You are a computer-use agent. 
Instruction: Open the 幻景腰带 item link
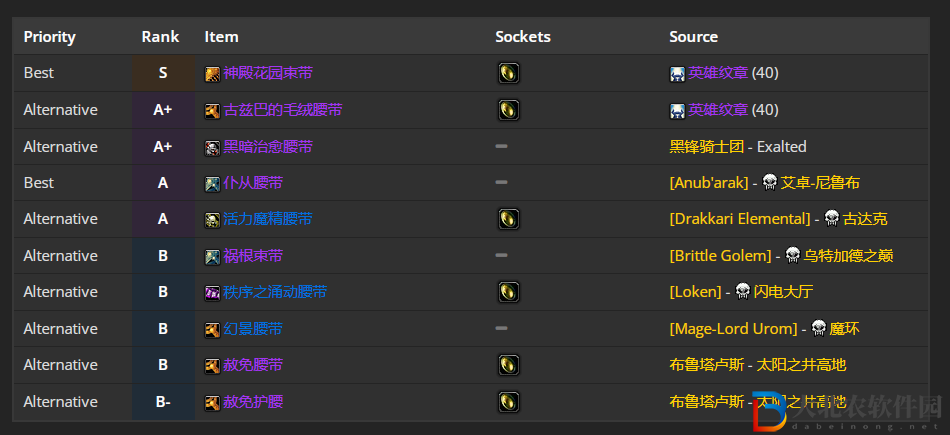(x=253, y=329)
